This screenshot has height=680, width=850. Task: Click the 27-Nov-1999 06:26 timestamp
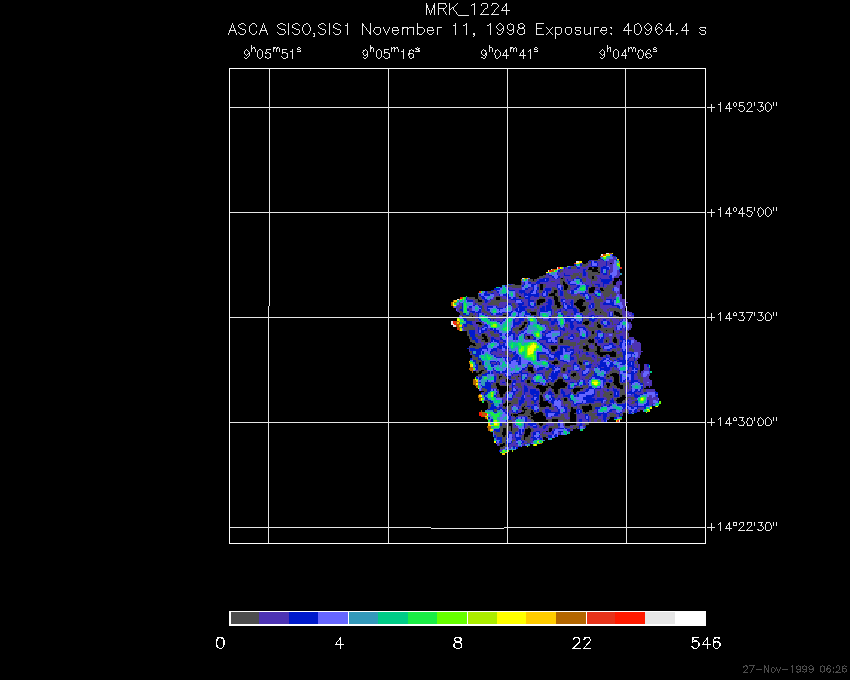point(795,669)
